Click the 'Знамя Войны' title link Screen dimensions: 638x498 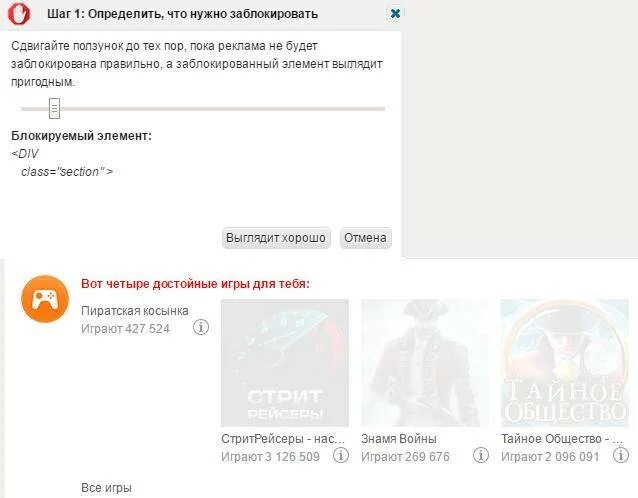coord(399,439)
